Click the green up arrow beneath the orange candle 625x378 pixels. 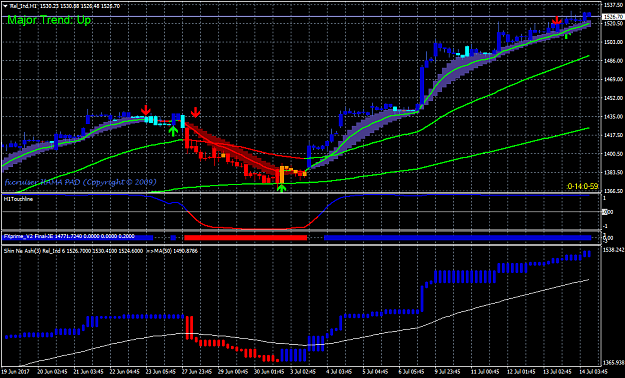point(282,188)
